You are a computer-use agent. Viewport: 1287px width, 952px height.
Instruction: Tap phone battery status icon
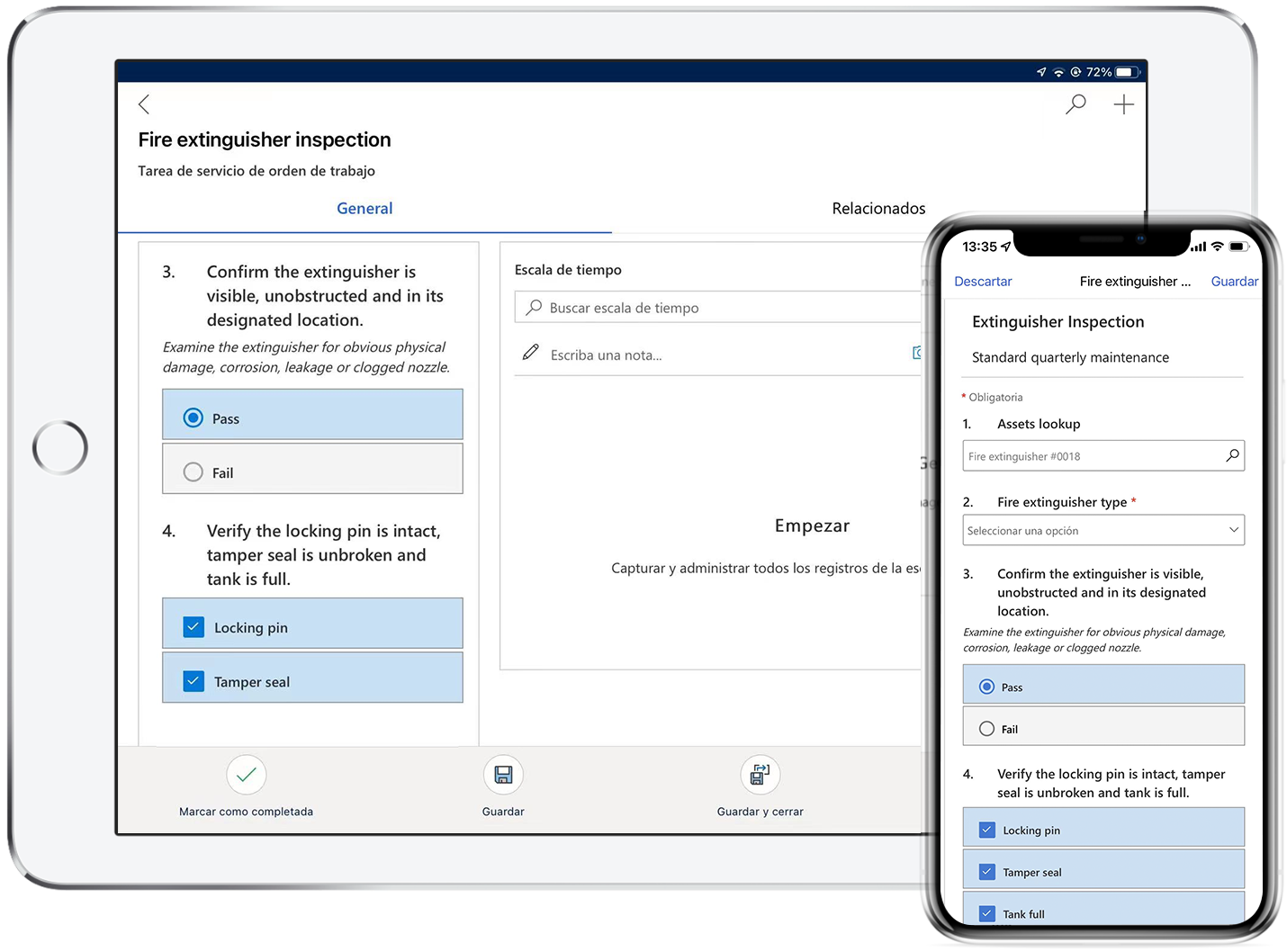tap(1238, 246)
